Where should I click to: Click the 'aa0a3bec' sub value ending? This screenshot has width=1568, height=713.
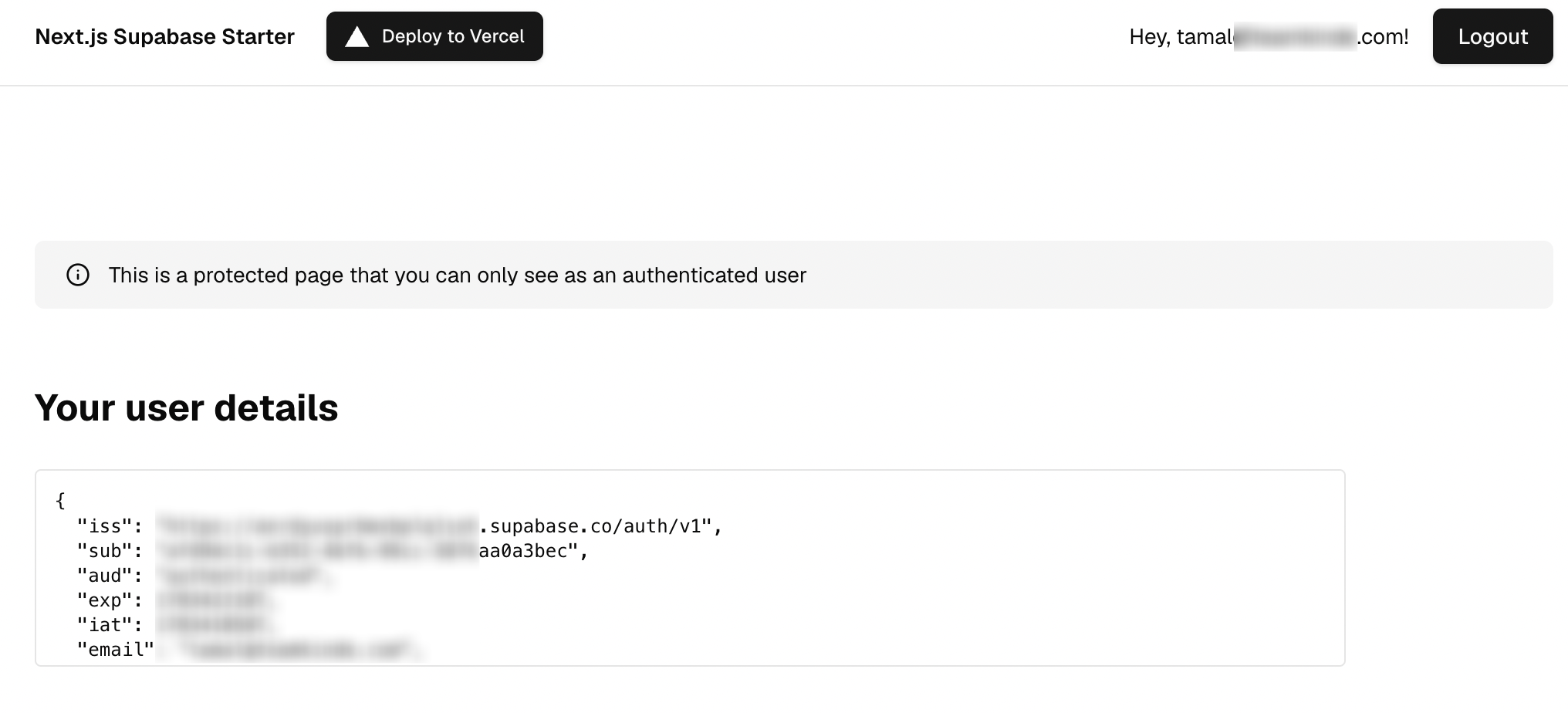point(523,551)
